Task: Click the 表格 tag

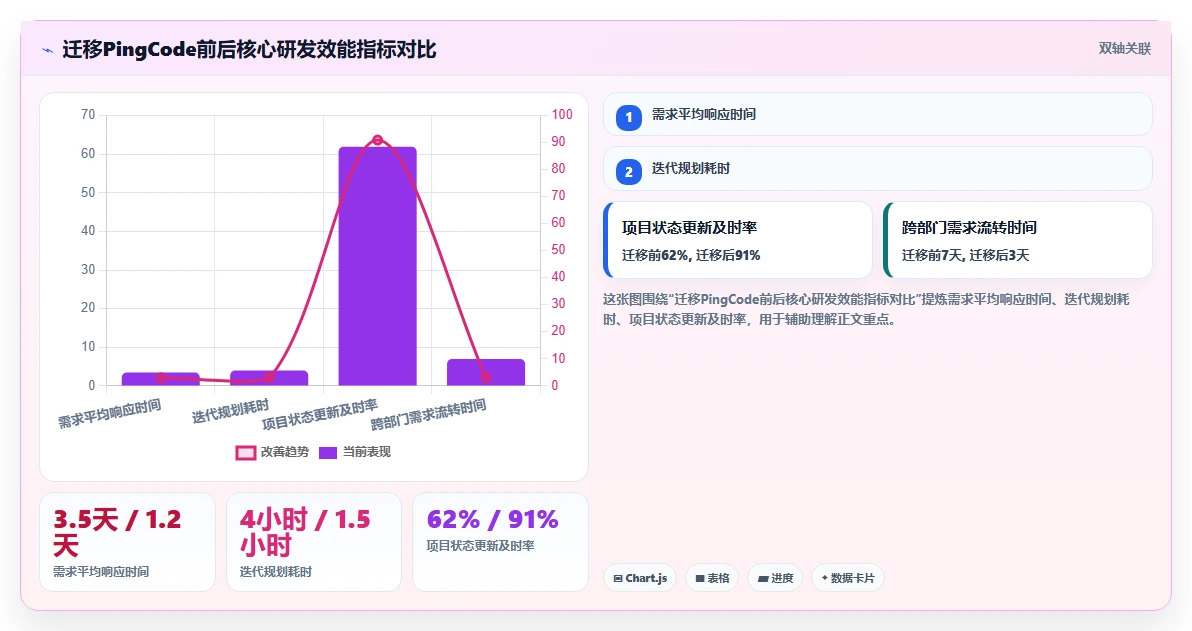Action: click(712, 578)
